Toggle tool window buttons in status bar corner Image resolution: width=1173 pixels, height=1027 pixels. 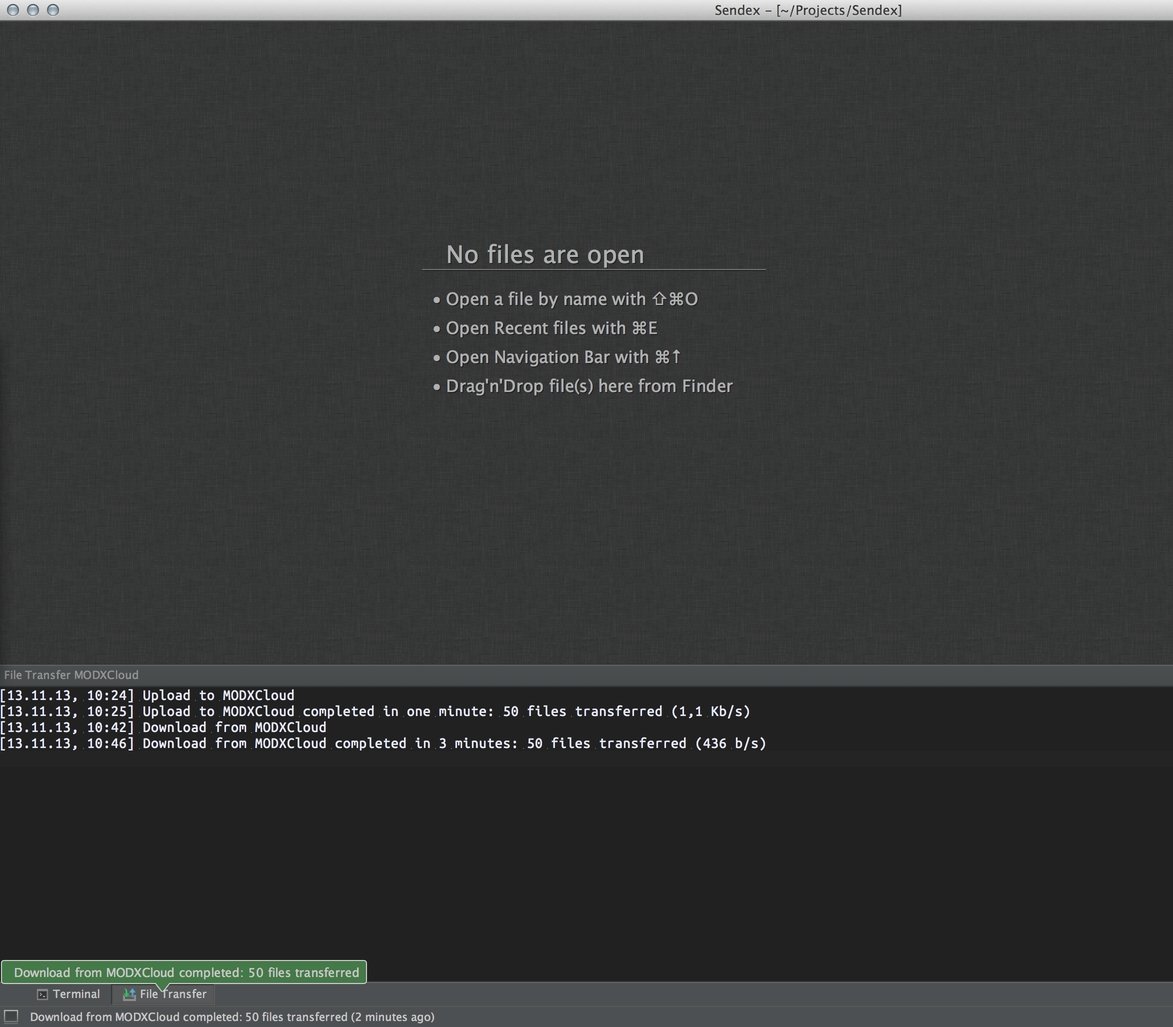11,1017
